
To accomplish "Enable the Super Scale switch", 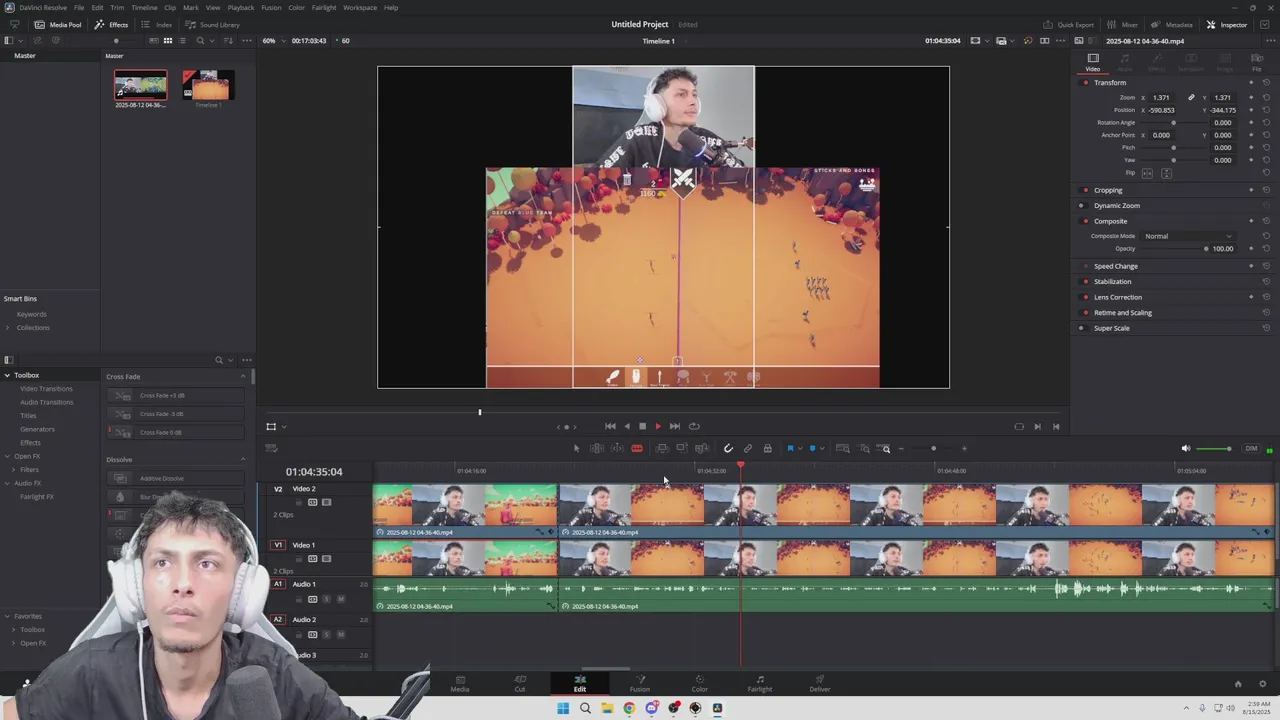I will coord(1081,328).
